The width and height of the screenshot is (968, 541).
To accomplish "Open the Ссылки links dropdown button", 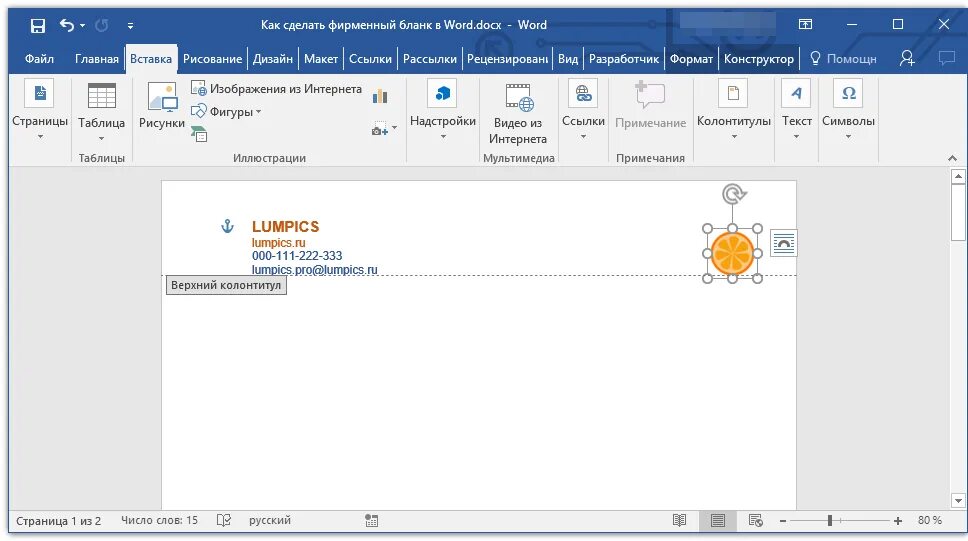I will [x=583, y=110].
